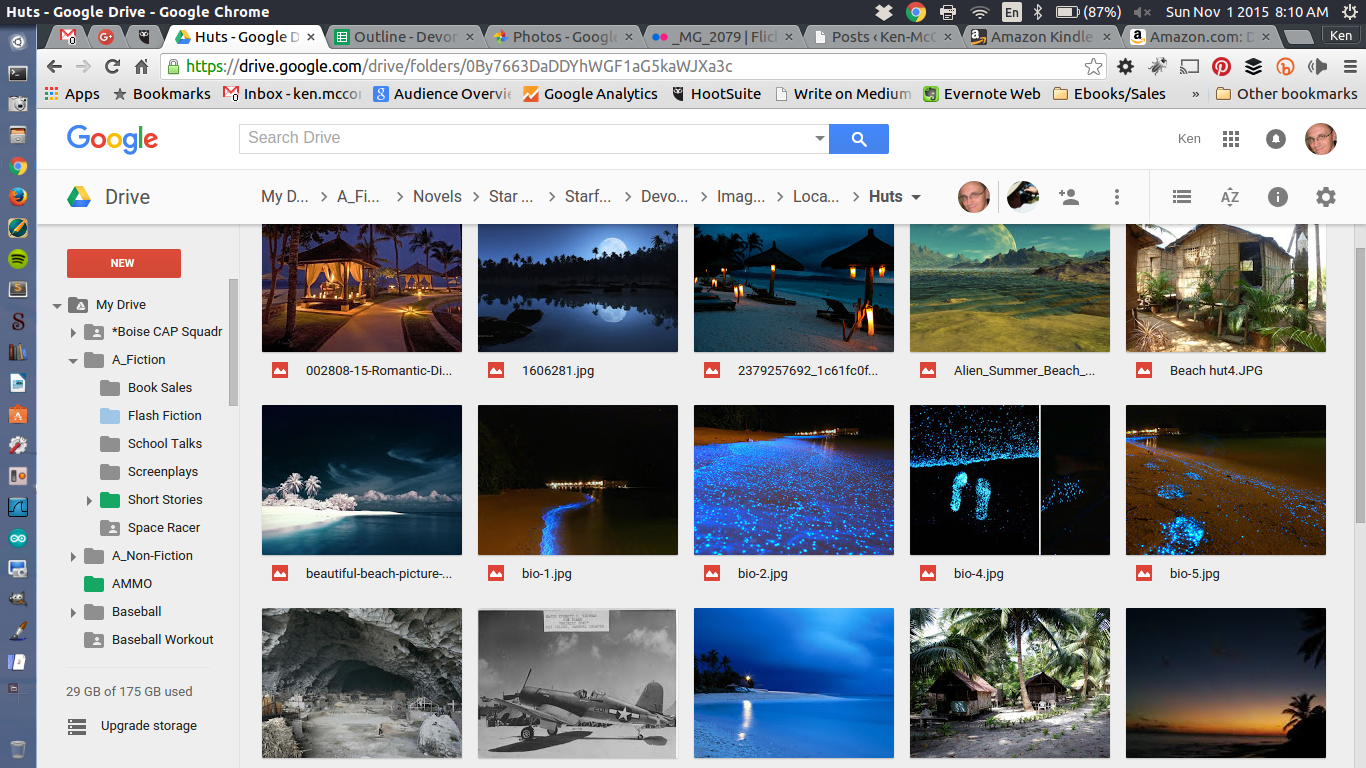Click the red NEW button
Viewport: 1366px width, 768px height.
tap(123, 263)
